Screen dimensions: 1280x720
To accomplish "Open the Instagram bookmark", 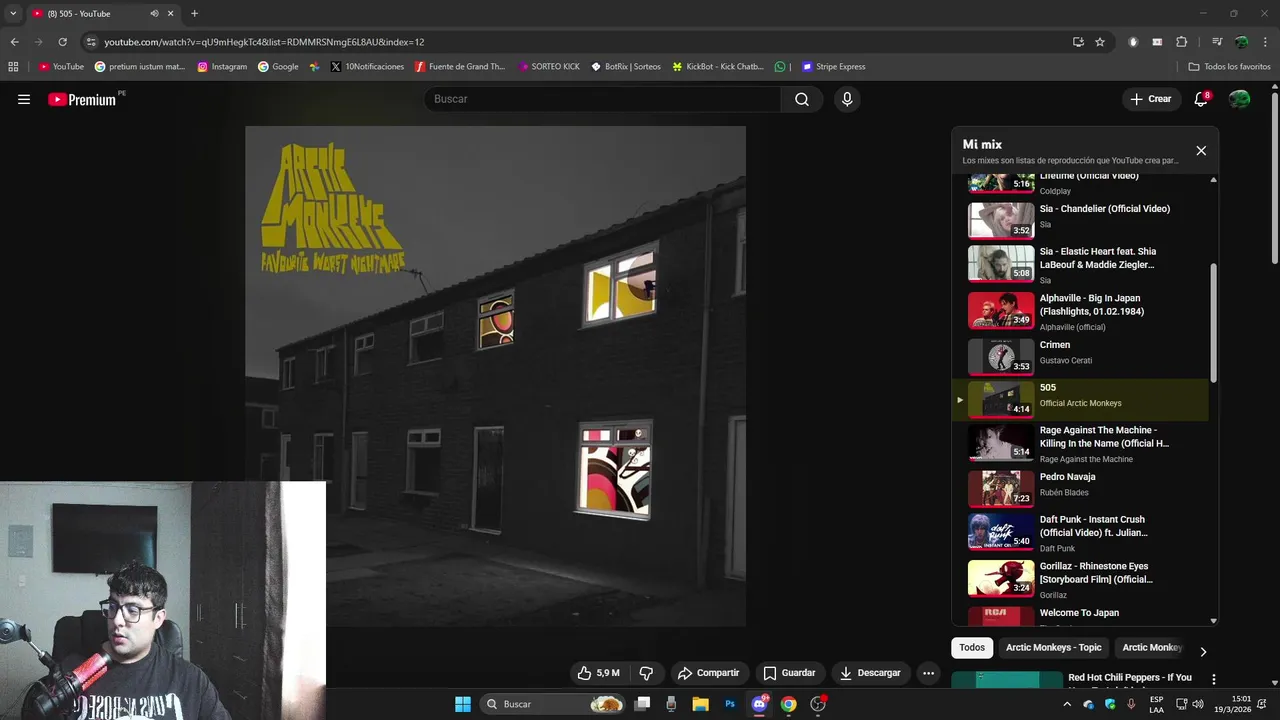I will click(222, 67).
